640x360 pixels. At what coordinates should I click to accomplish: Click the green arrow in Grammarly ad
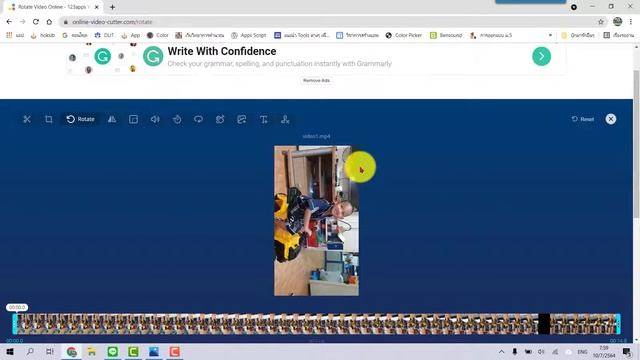(x=542, y=56)
